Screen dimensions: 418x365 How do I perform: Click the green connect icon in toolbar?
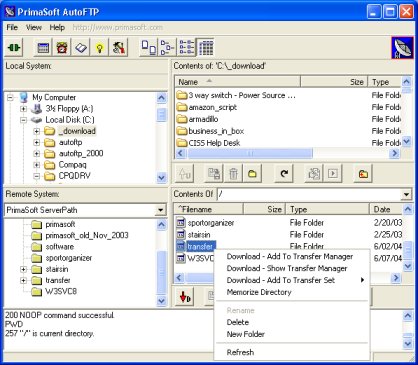[14, 48]
